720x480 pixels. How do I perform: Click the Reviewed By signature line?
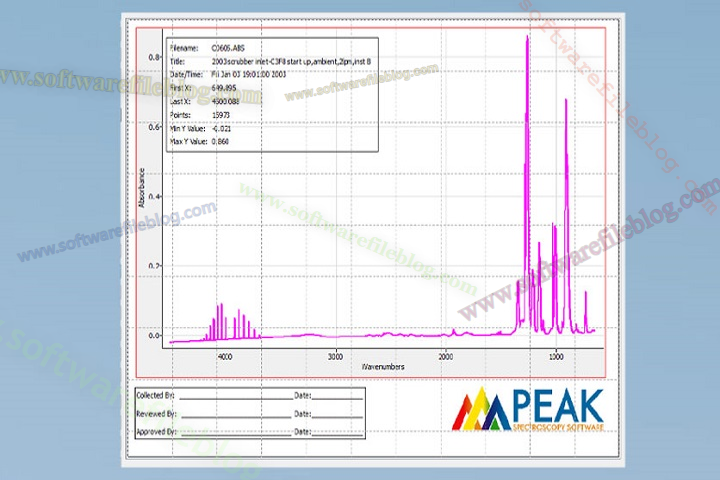tap(235, 415)
